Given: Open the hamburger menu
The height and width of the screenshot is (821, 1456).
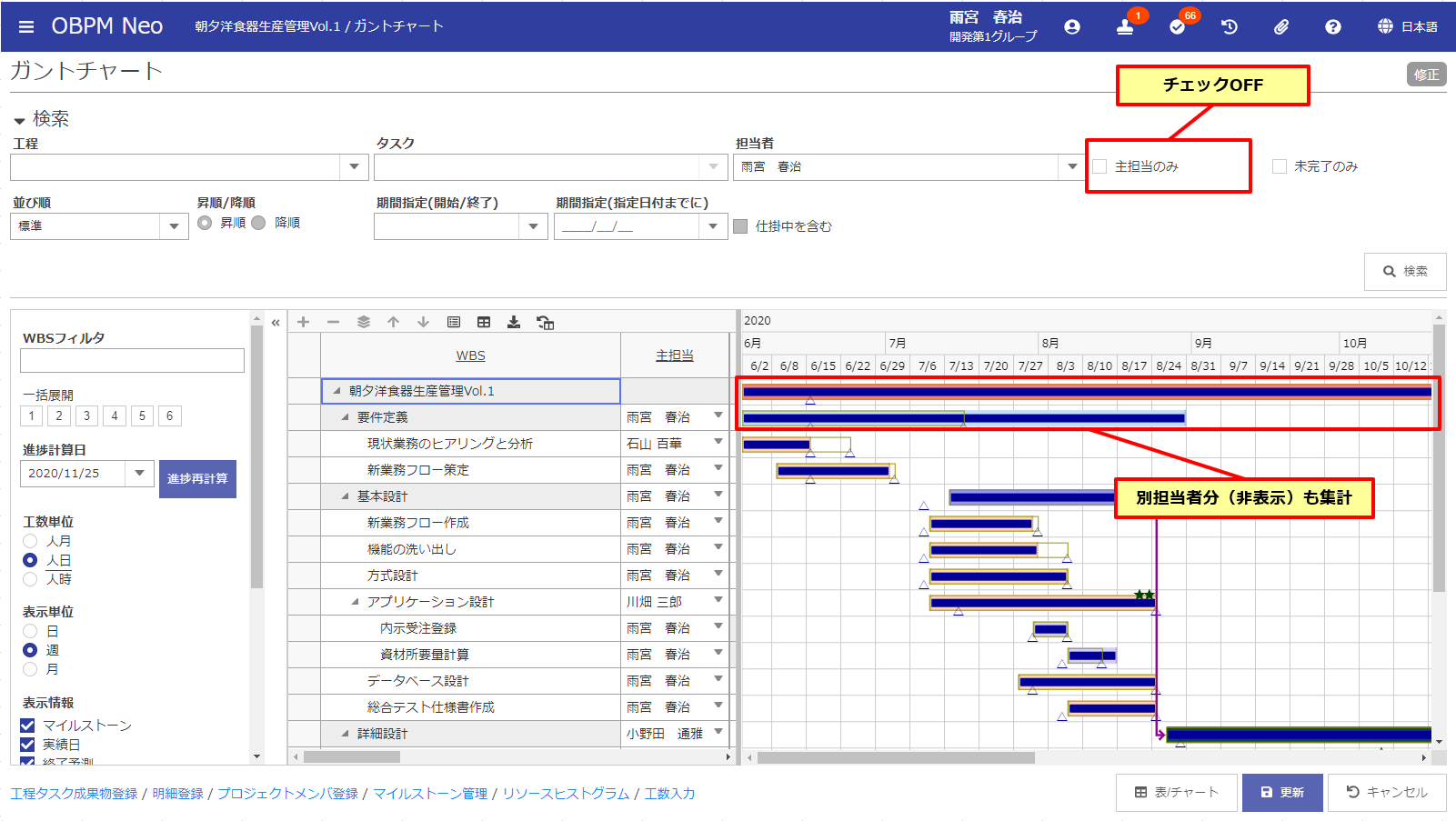Looking at the screenshot, I should tap(26, 26).
